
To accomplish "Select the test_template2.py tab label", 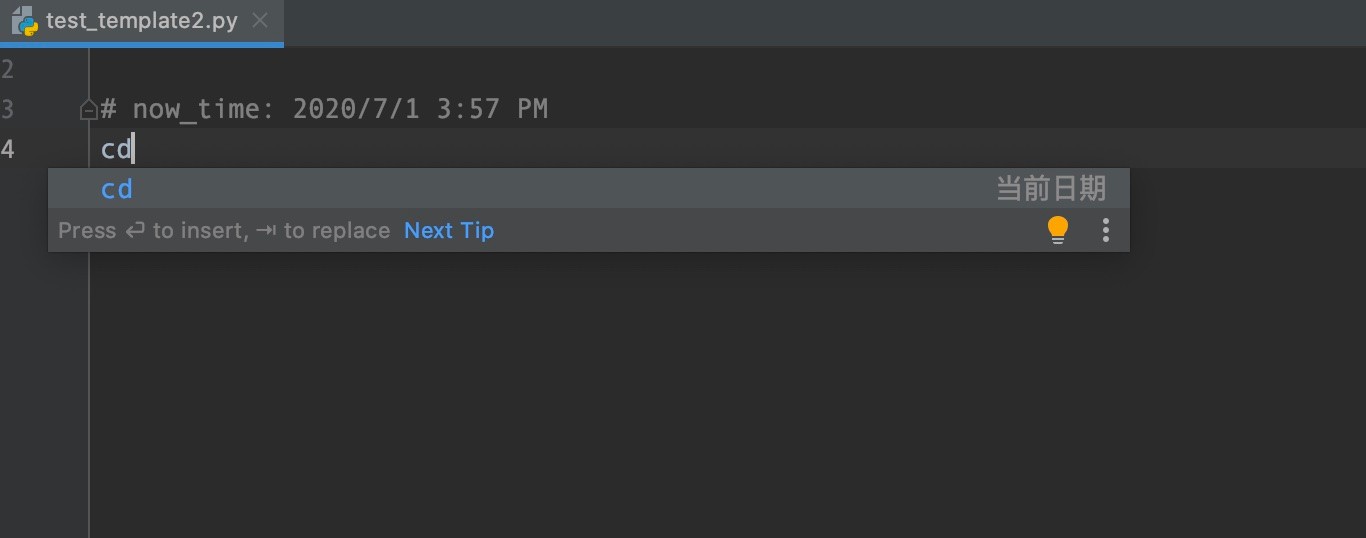I will [142, 21].
